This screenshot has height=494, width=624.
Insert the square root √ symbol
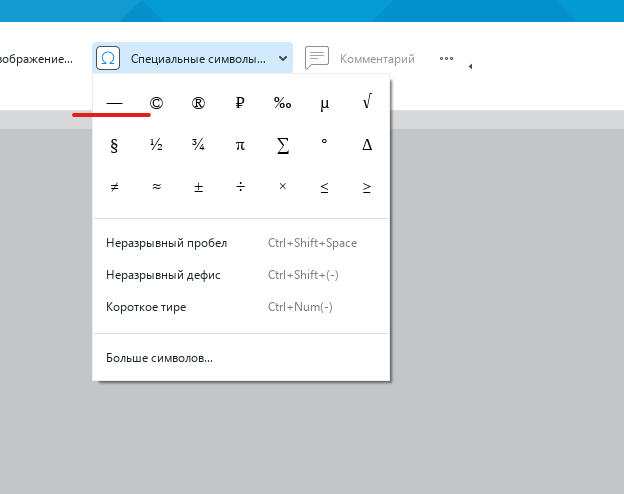click(367, 102)
